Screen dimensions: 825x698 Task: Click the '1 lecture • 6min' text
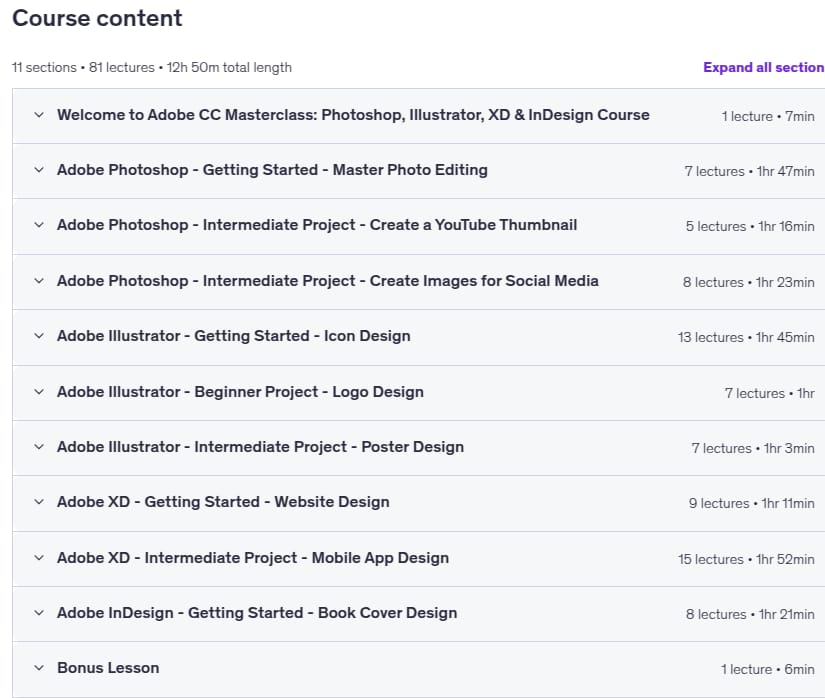tap(767, 669)
